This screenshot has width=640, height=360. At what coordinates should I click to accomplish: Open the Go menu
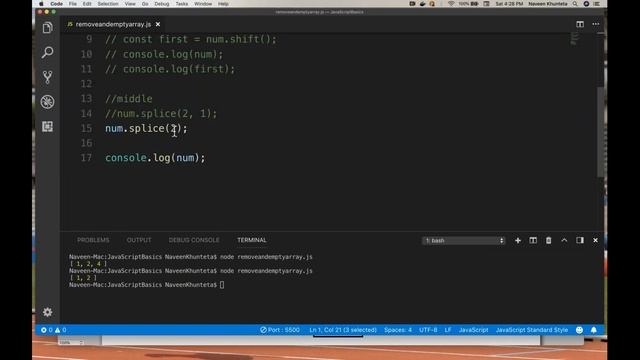145,4
